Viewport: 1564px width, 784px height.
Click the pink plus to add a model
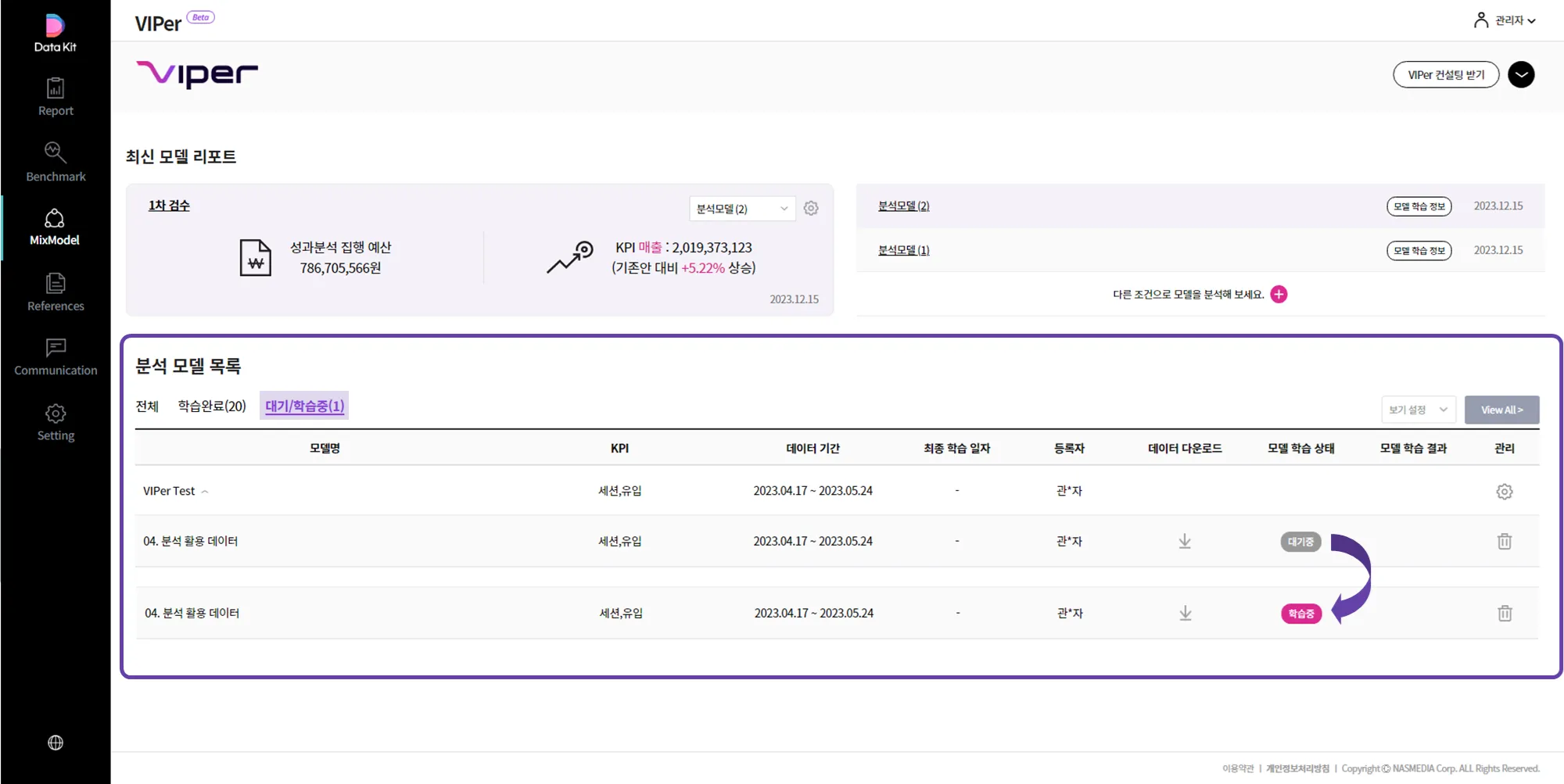point(1279,294)
